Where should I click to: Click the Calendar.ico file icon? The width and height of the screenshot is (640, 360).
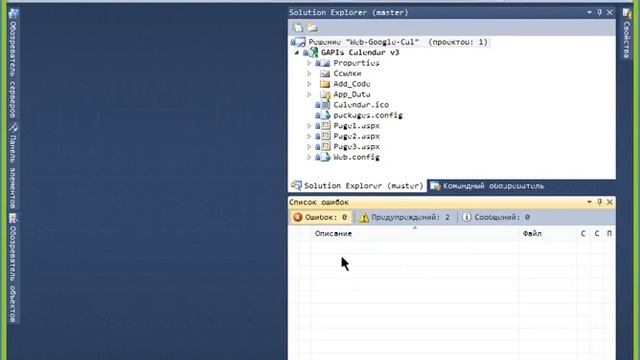(x=325, y=105)
